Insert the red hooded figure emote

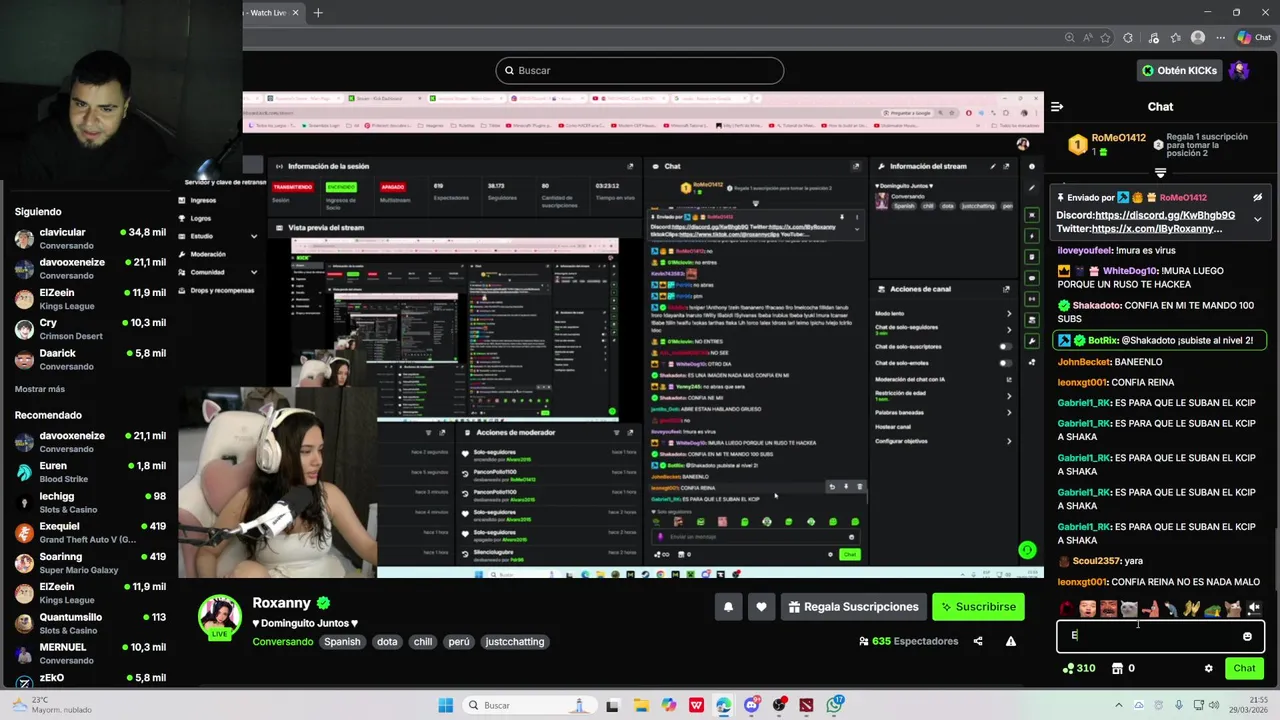coord(1067,608)
